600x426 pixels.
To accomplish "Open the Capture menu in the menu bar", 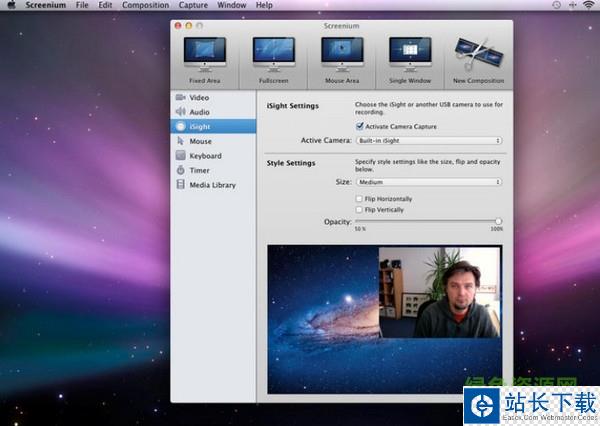I will (193, 5).
